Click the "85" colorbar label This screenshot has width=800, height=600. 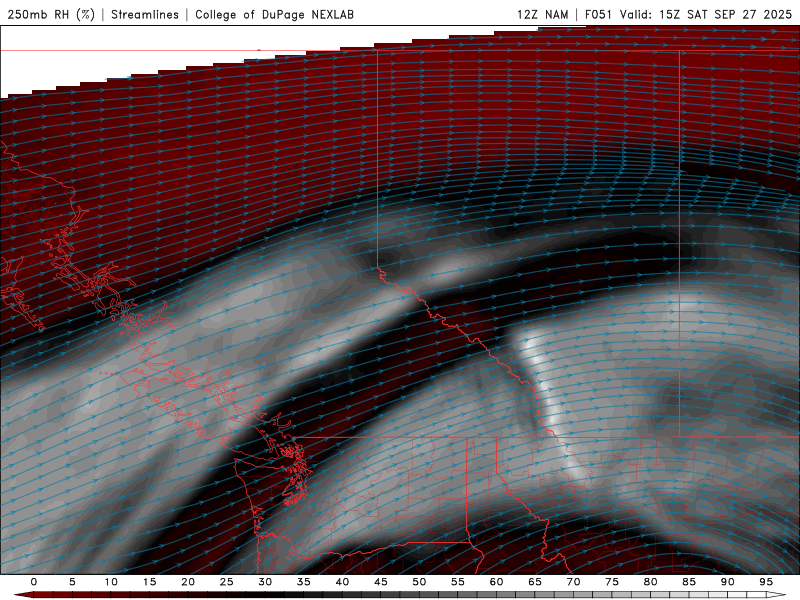click(689, 582)
